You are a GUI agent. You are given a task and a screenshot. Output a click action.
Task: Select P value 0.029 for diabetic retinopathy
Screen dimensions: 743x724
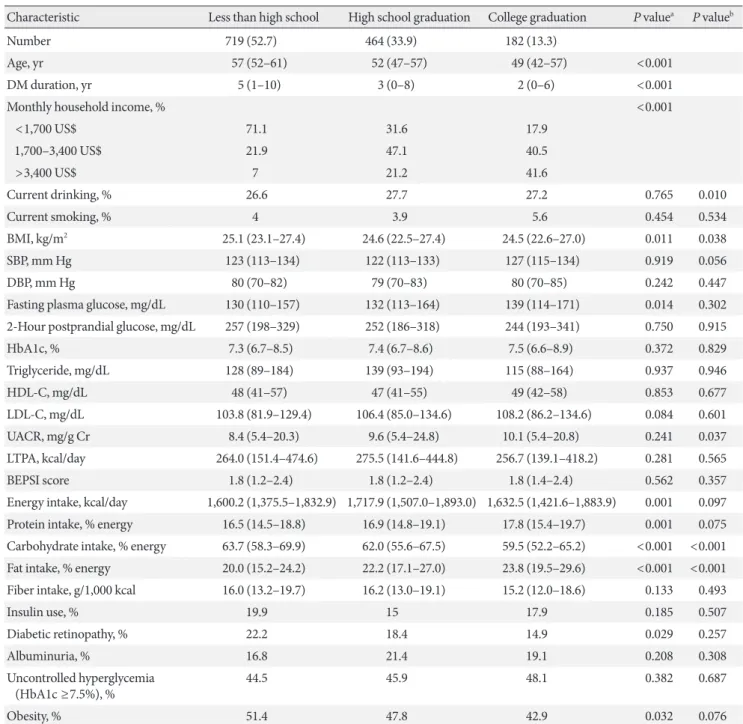tap(659, 634)
